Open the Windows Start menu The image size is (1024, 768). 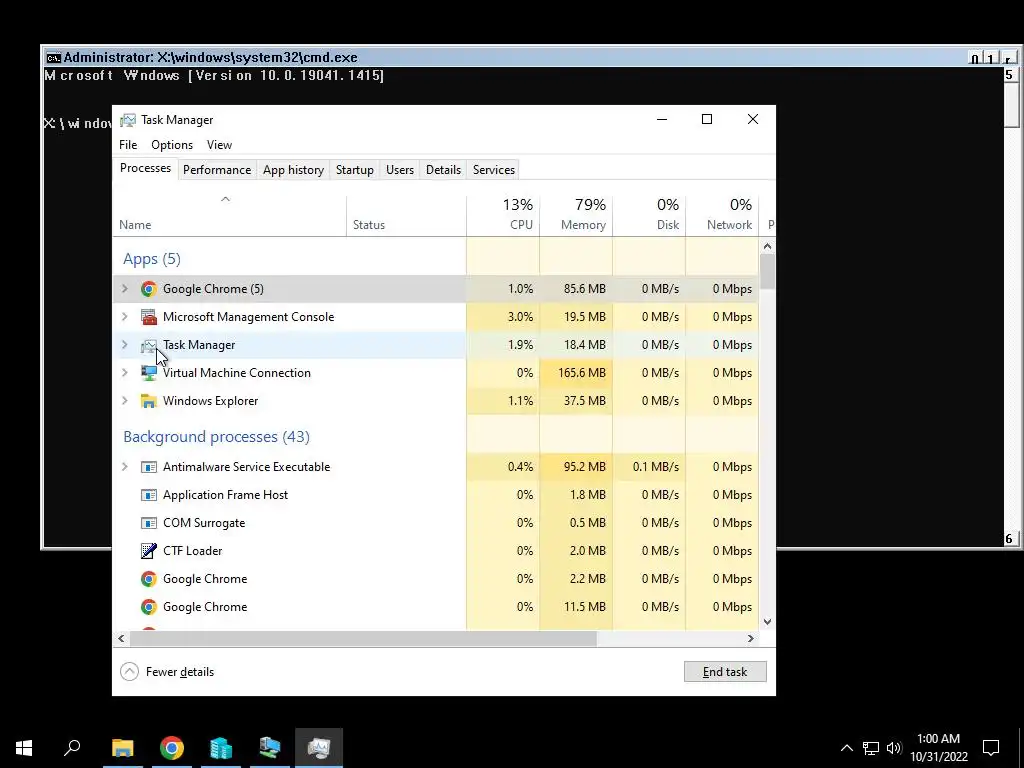[24, 747]
